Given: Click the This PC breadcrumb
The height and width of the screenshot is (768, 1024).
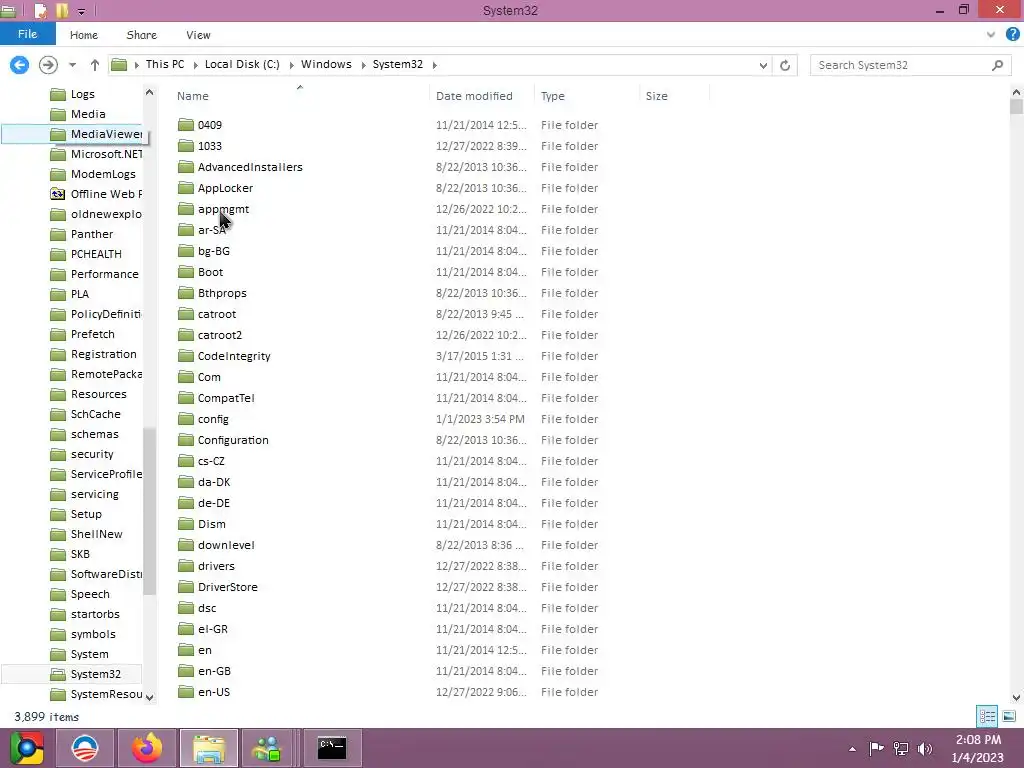Looking at the screenshot, I should (165, 64).
